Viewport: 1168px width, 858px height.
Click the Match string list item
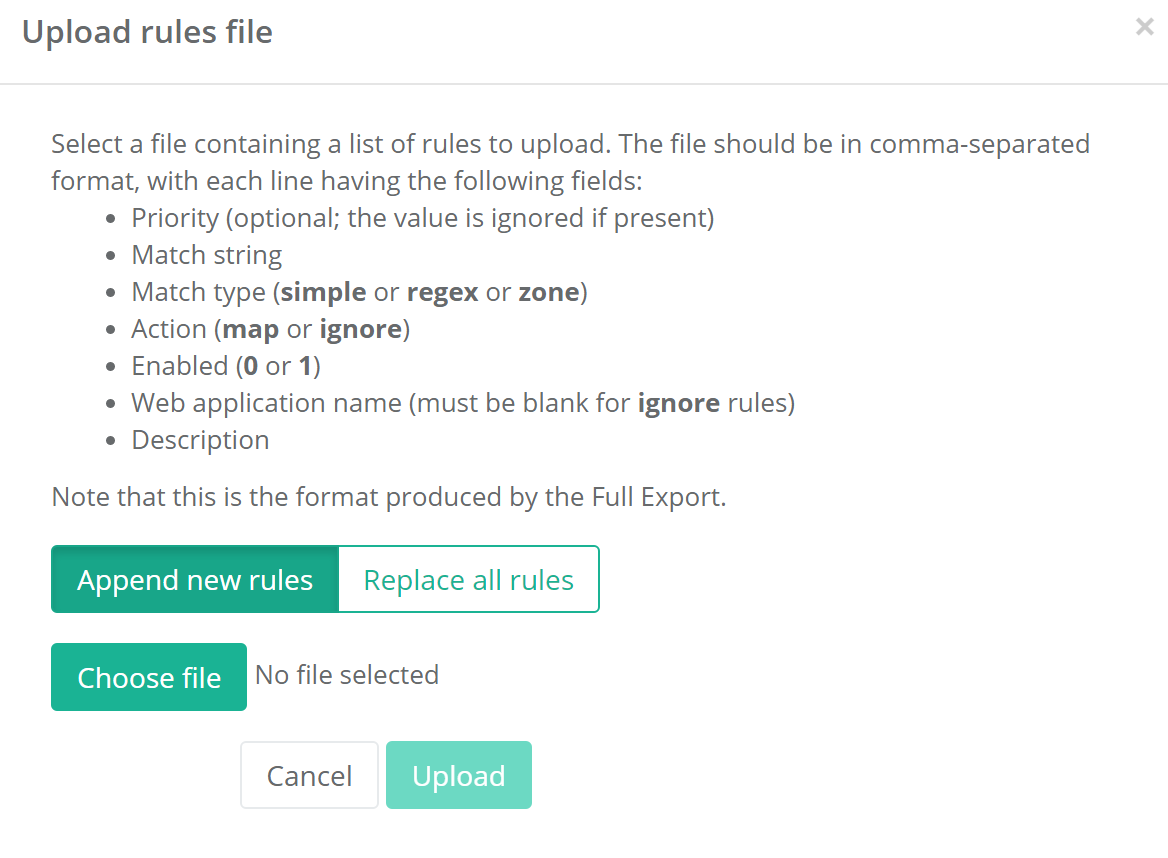(207, 255)
